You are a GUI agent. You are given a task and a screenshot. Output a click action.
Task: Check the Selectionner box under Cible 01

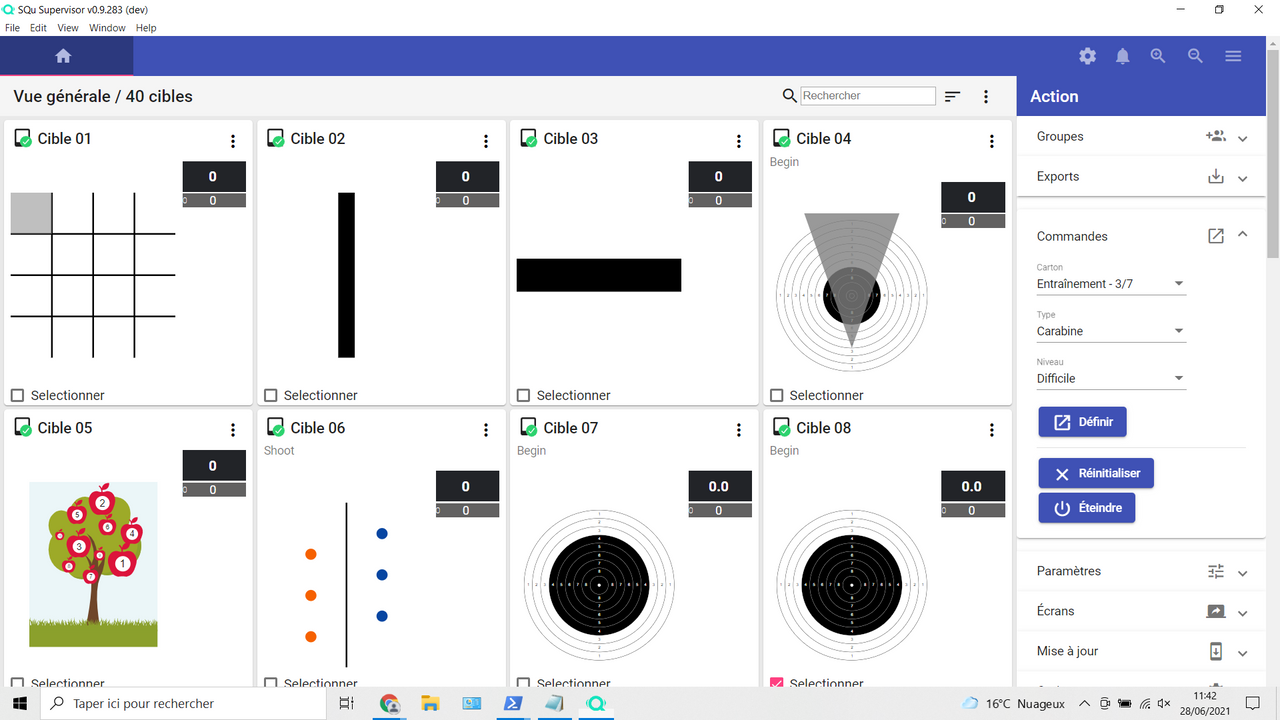pyautogui.click(x=17, y=395)
